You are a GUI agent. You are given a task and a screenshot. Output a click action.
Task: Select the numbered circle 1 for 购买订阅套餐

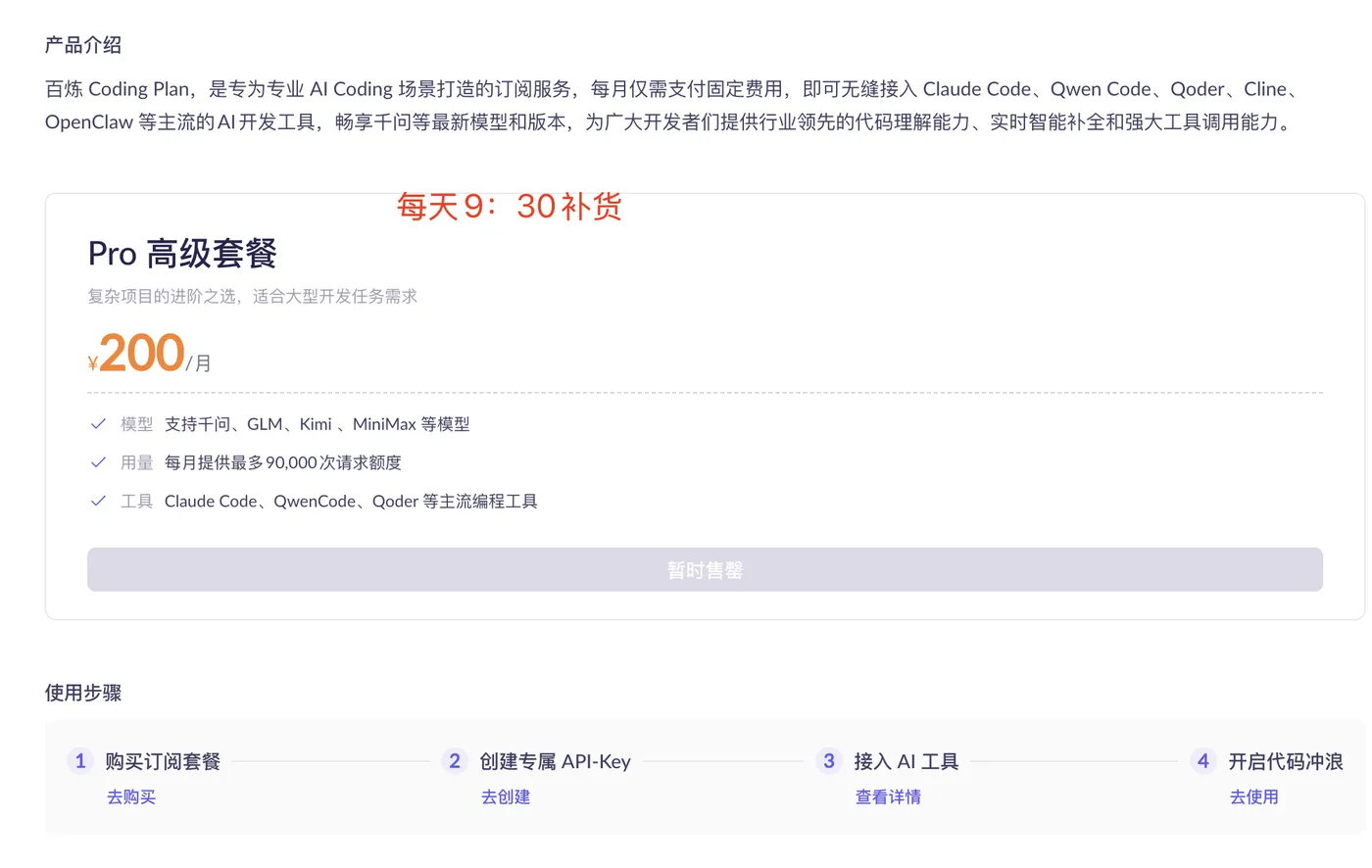coord(79,761)
